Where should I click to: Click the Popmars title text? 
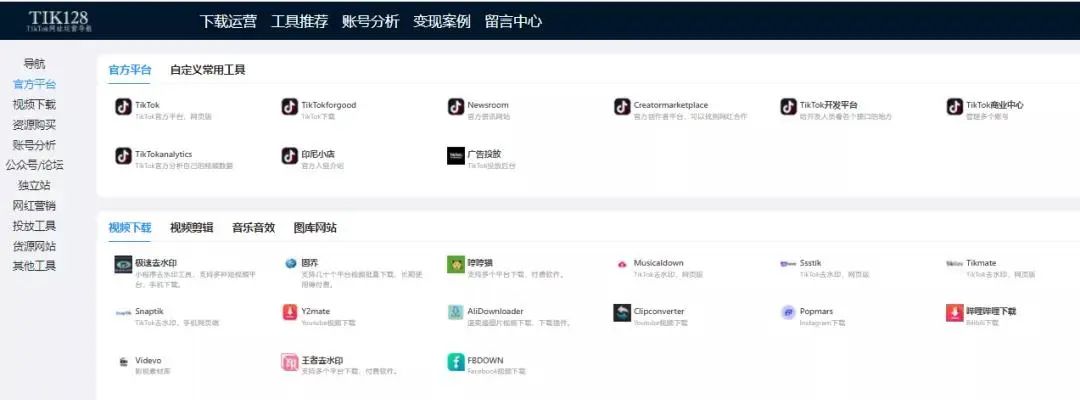(817, 311)
